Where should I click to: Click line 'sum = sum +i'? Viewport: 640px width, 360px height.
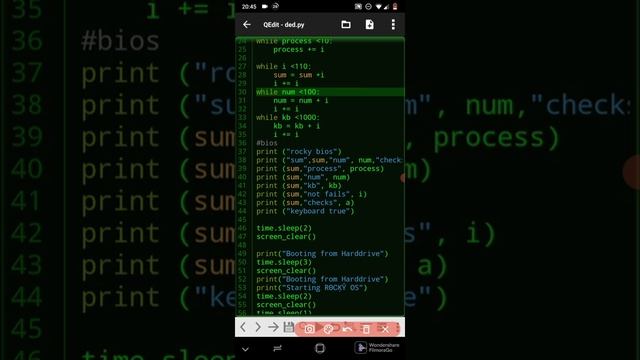299,75
